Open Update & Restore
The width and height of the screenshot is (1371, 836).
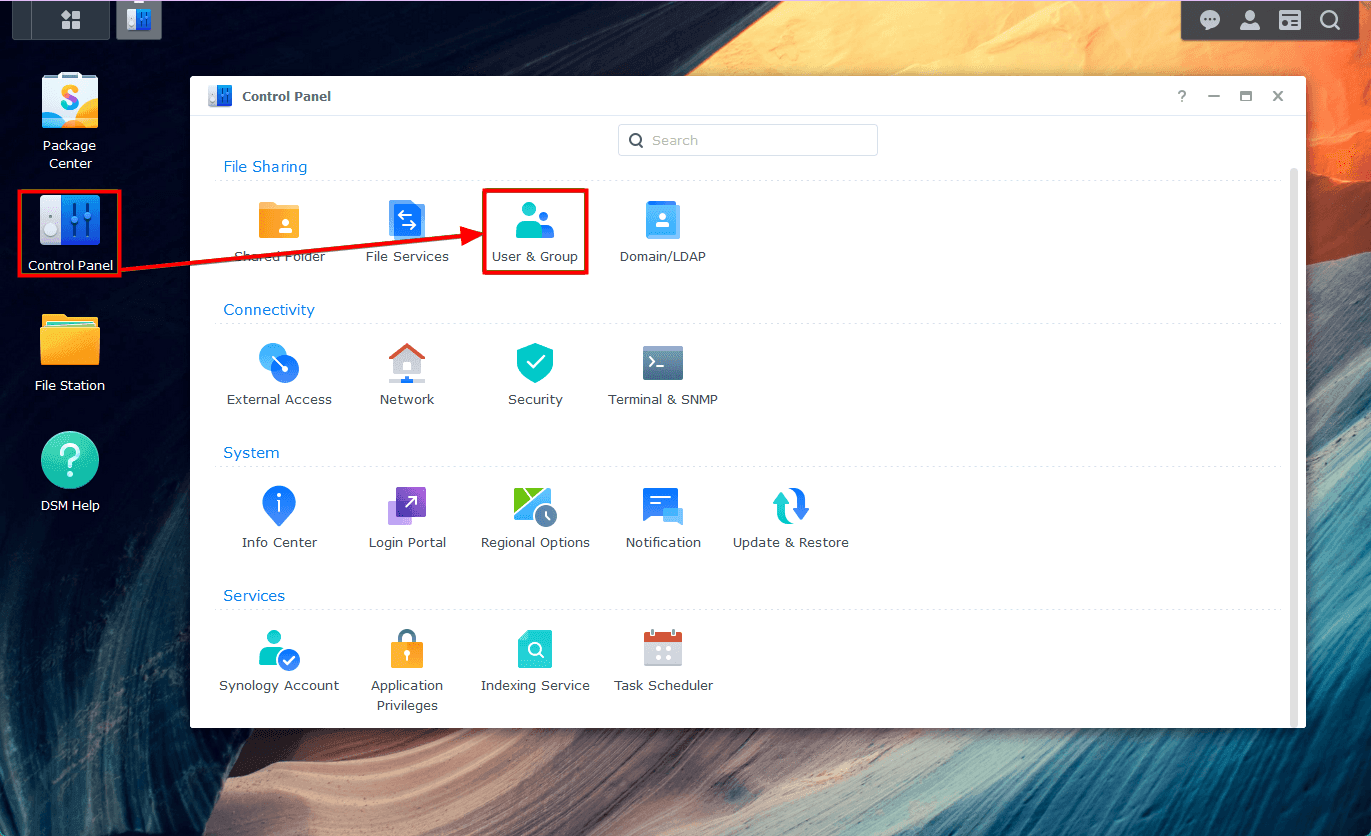(x=790, y=517)
